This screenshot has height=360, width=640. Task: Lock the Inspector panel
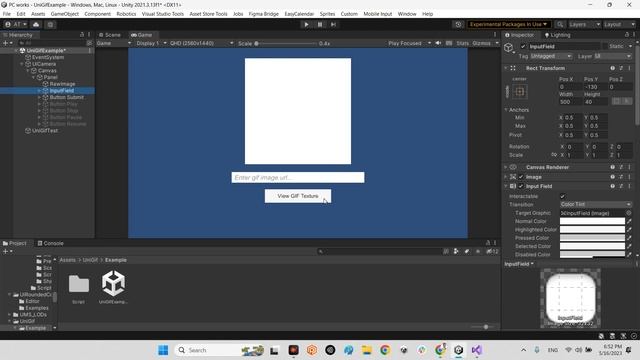627,35
